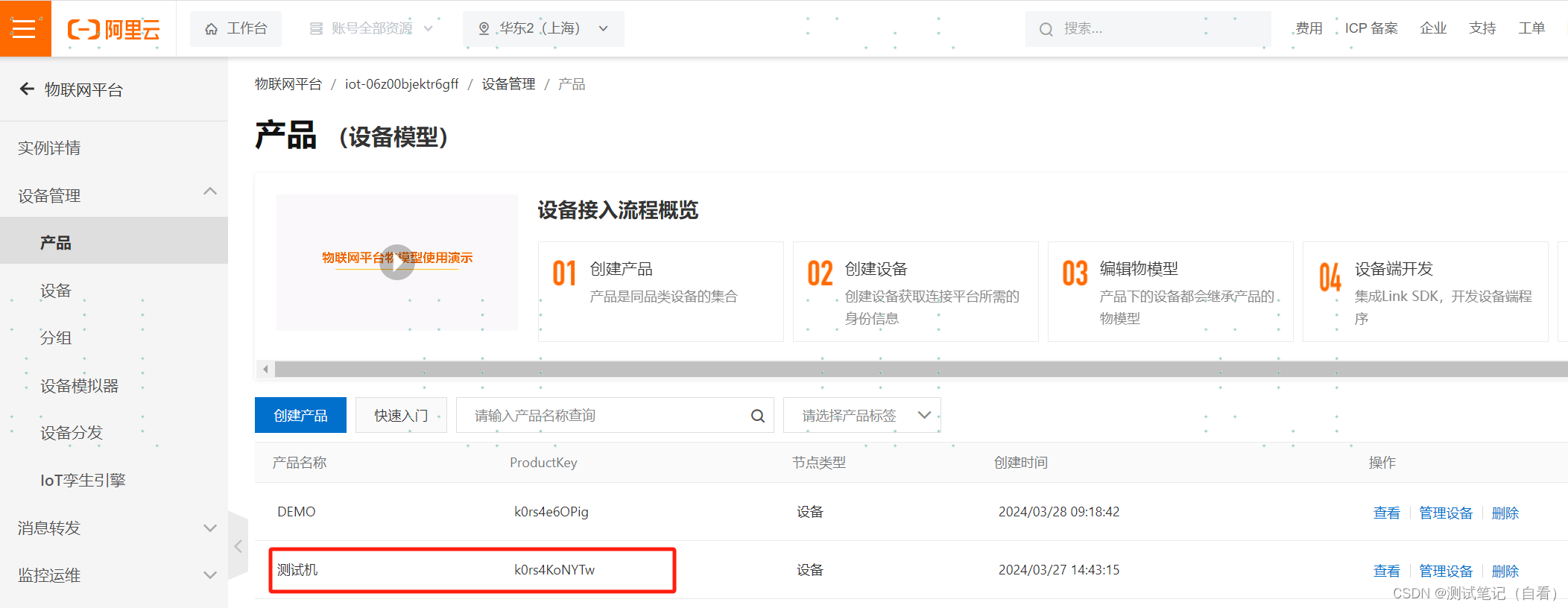Click the 设备管理 breadcrumb link
This screenshot has height=608, width=1568.
tap(508, 84)
